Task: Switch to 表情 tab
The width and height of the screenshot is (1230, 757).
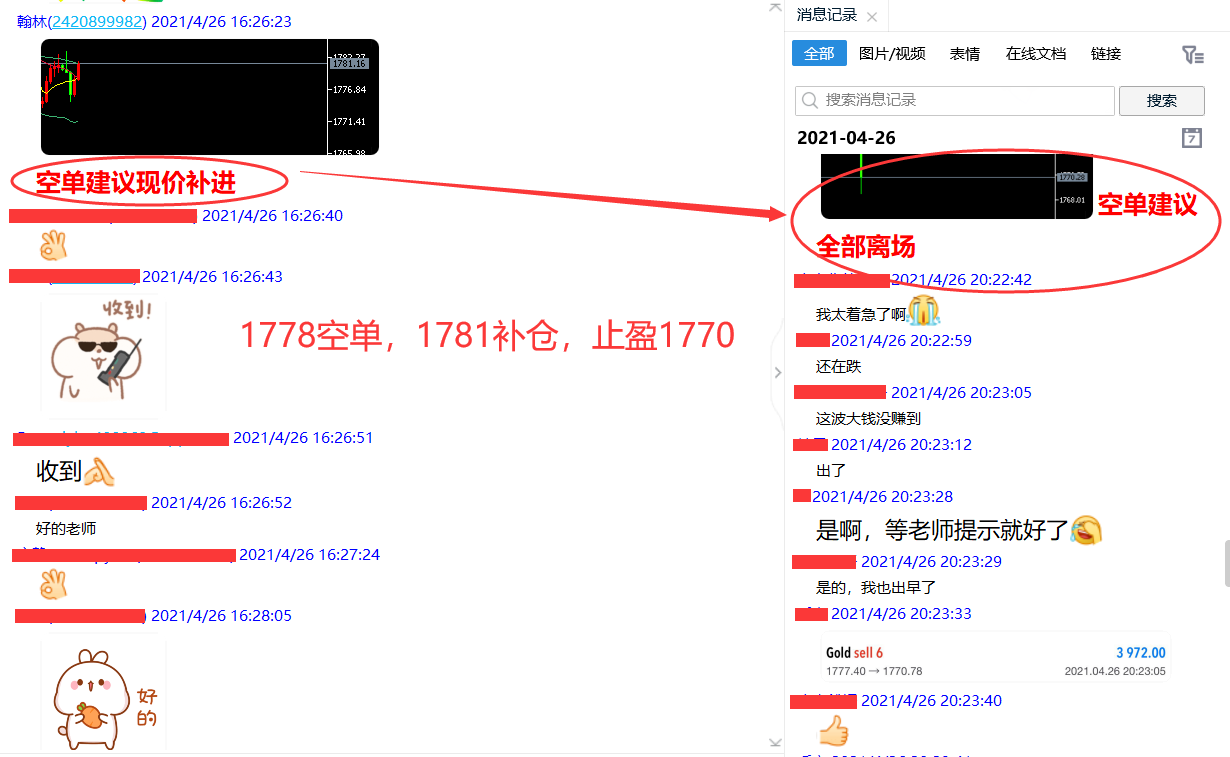Action: pos(965,54)
